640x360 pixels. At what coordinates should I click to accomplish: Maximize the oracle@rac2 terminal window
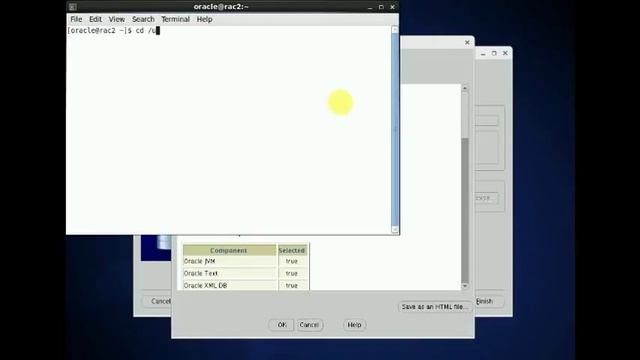point(381,7)
